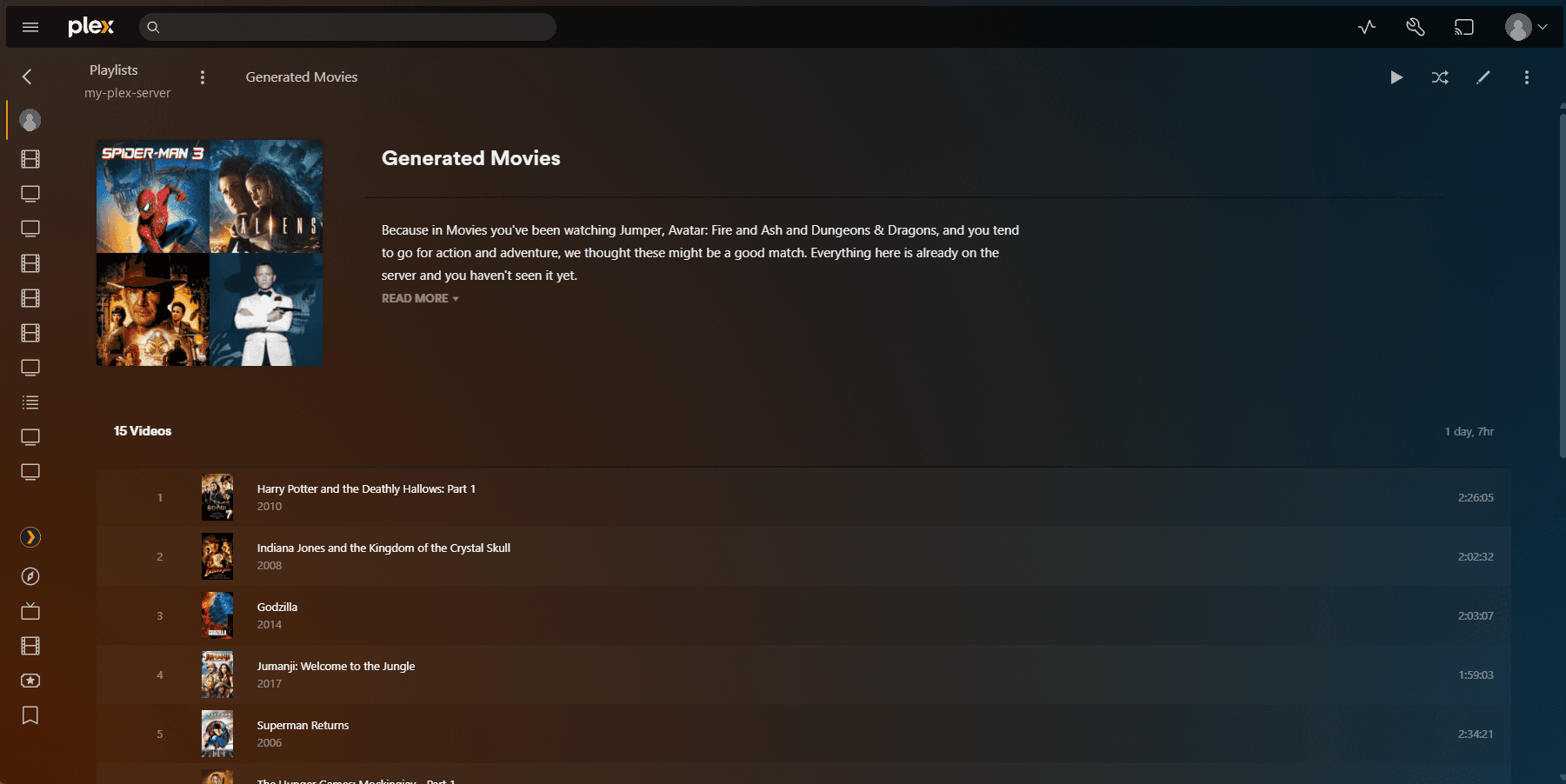1566x784 pixels.
Task: Open the activity pulse icon
Action: pyautogui.click(x=1367, y=27)
